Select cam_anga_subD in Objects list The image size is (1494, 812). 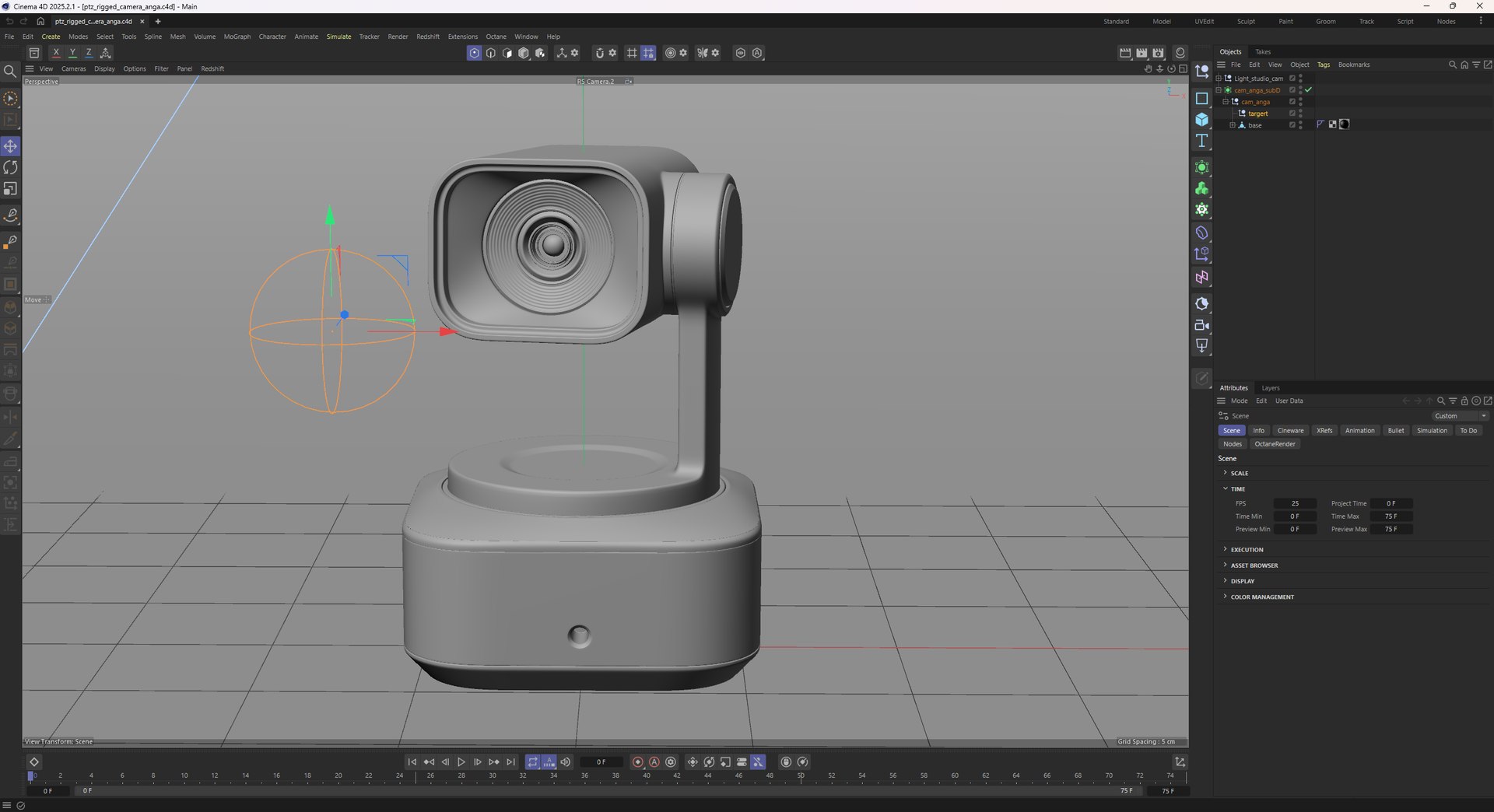[1257, 90]
